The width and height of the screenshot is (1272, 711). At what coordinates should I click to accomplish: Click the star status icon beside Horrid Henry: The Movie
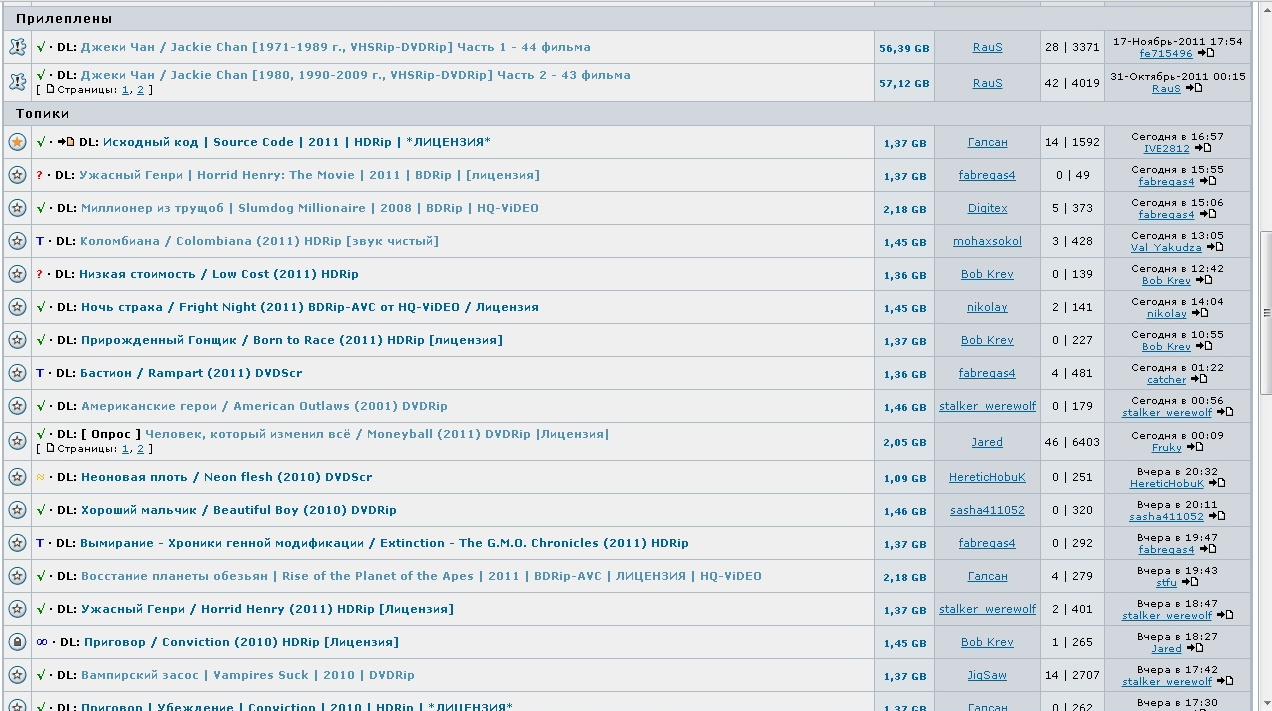[x=17, y=175]
